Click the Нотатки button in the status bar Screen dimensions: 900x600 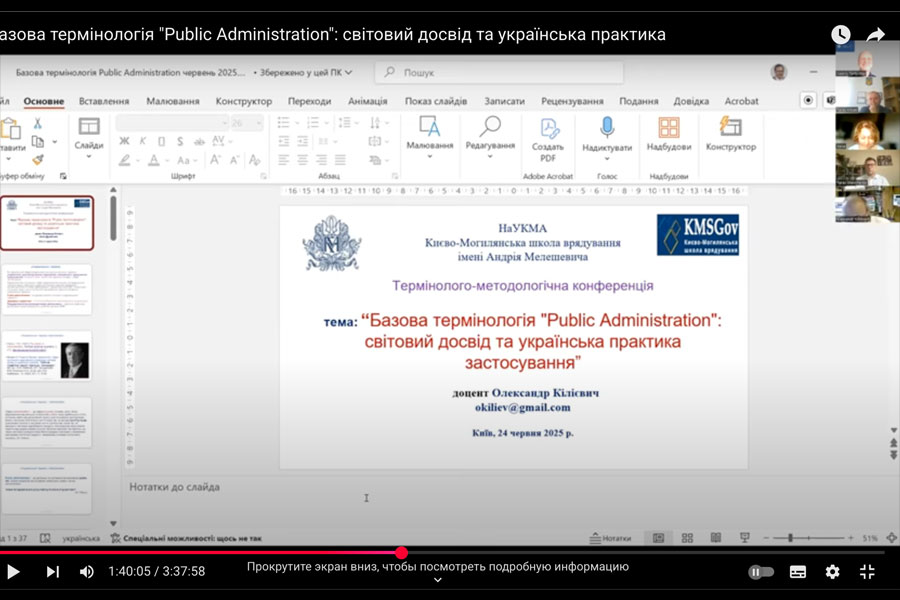pyautogui.click(x=610, y=538)
